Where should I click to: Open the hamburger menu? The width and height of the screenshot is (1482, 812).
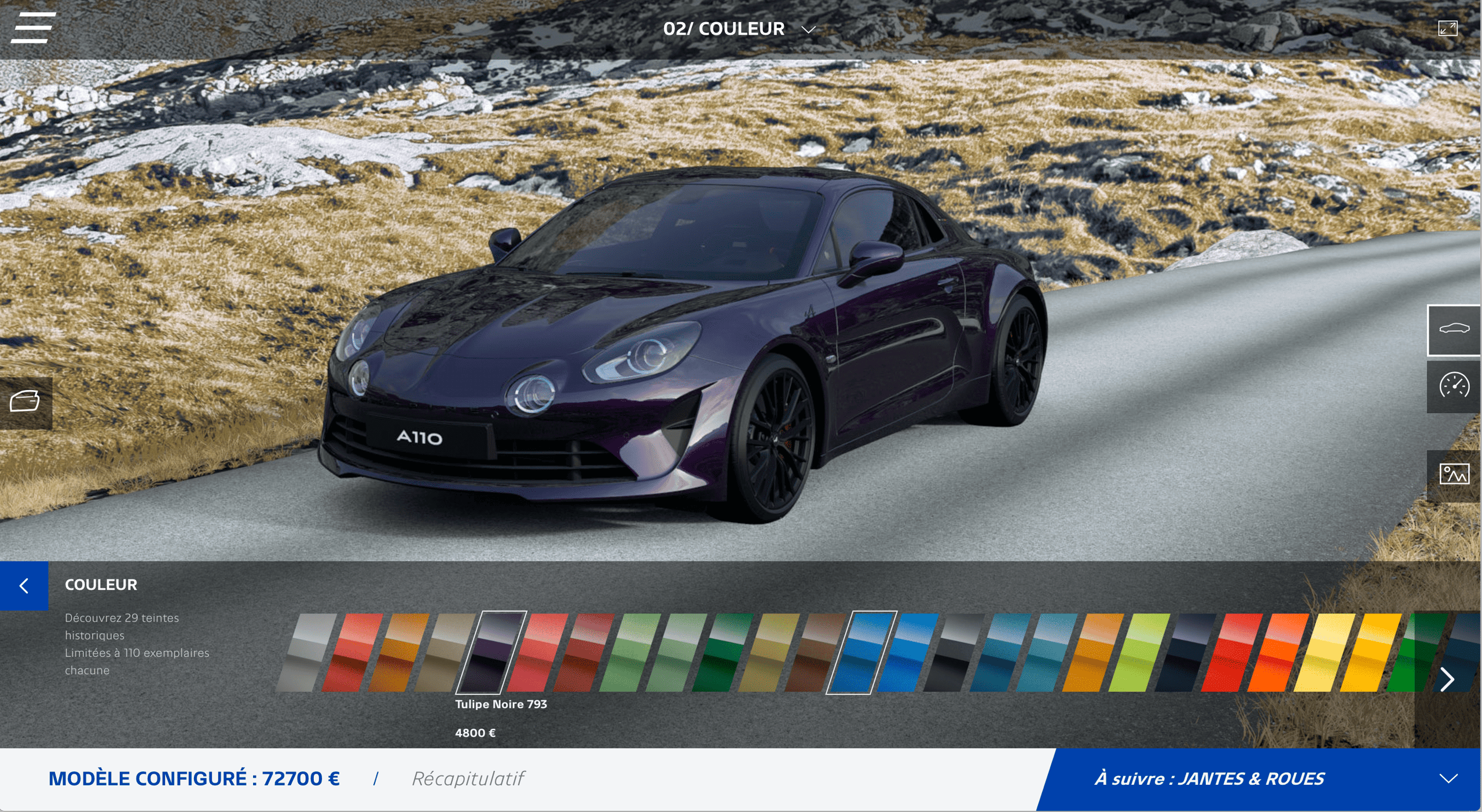pyautogui.click(x=33, y=28)
